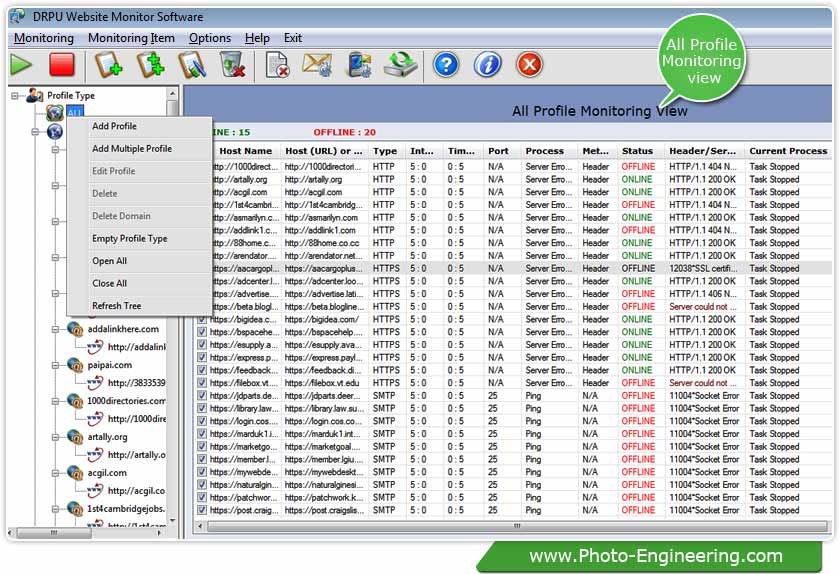Toggle the checkbox for https://post.craig row

click(202, 510)
